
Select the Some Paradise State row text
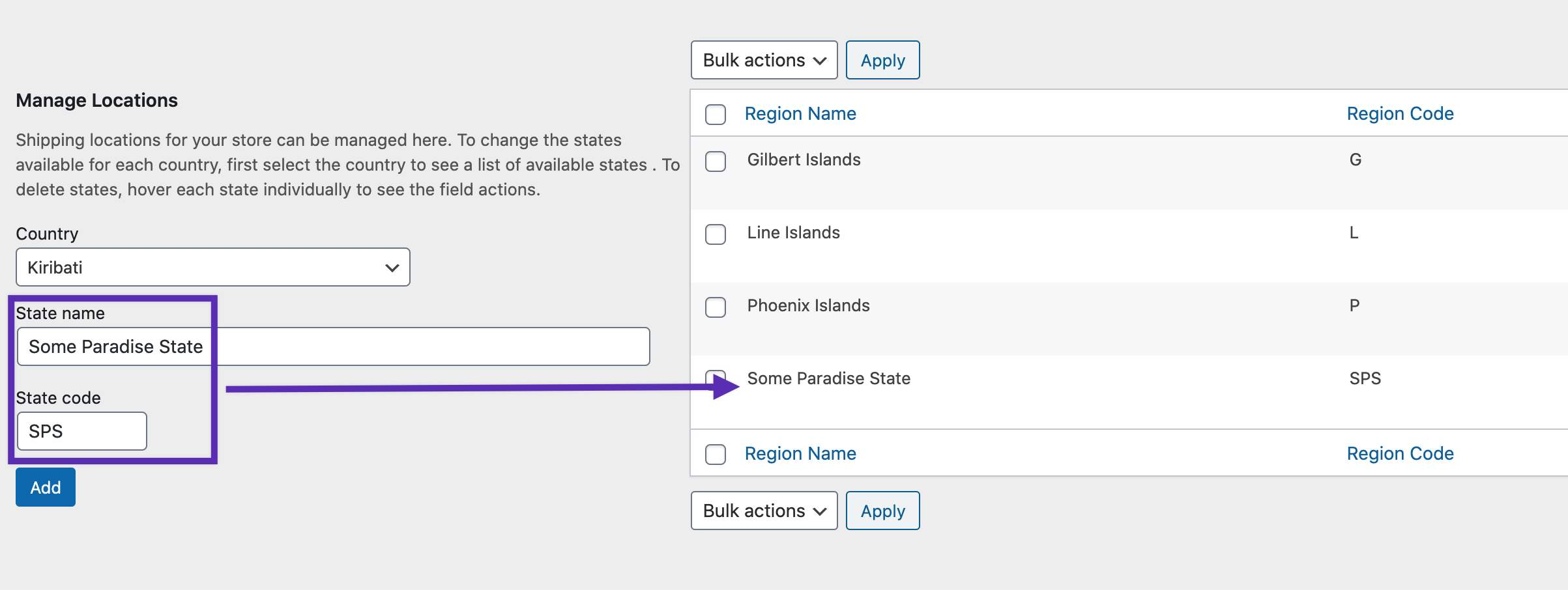(x=829, y=378)
